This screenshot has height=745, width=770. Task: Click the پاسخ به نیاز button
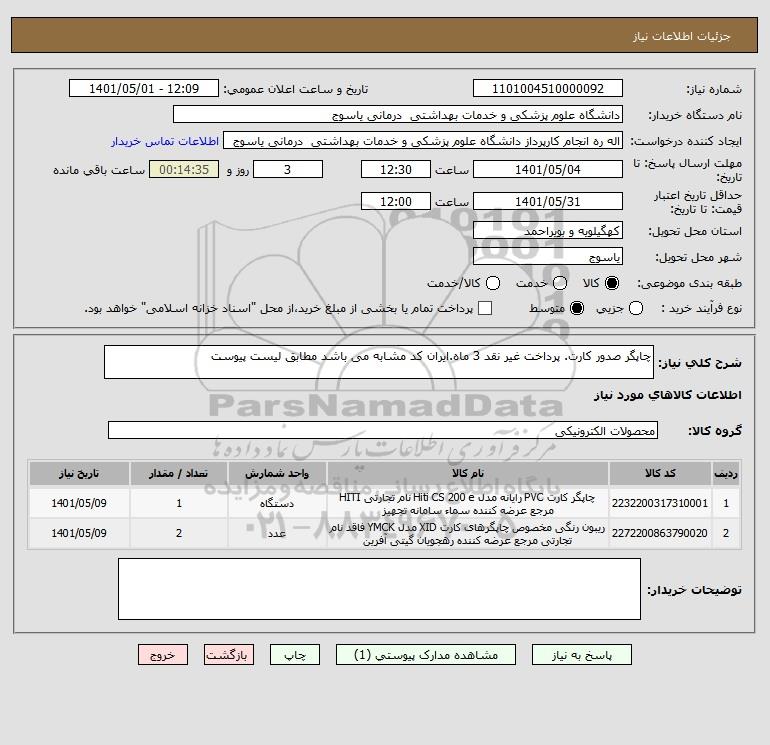point(581,655)
